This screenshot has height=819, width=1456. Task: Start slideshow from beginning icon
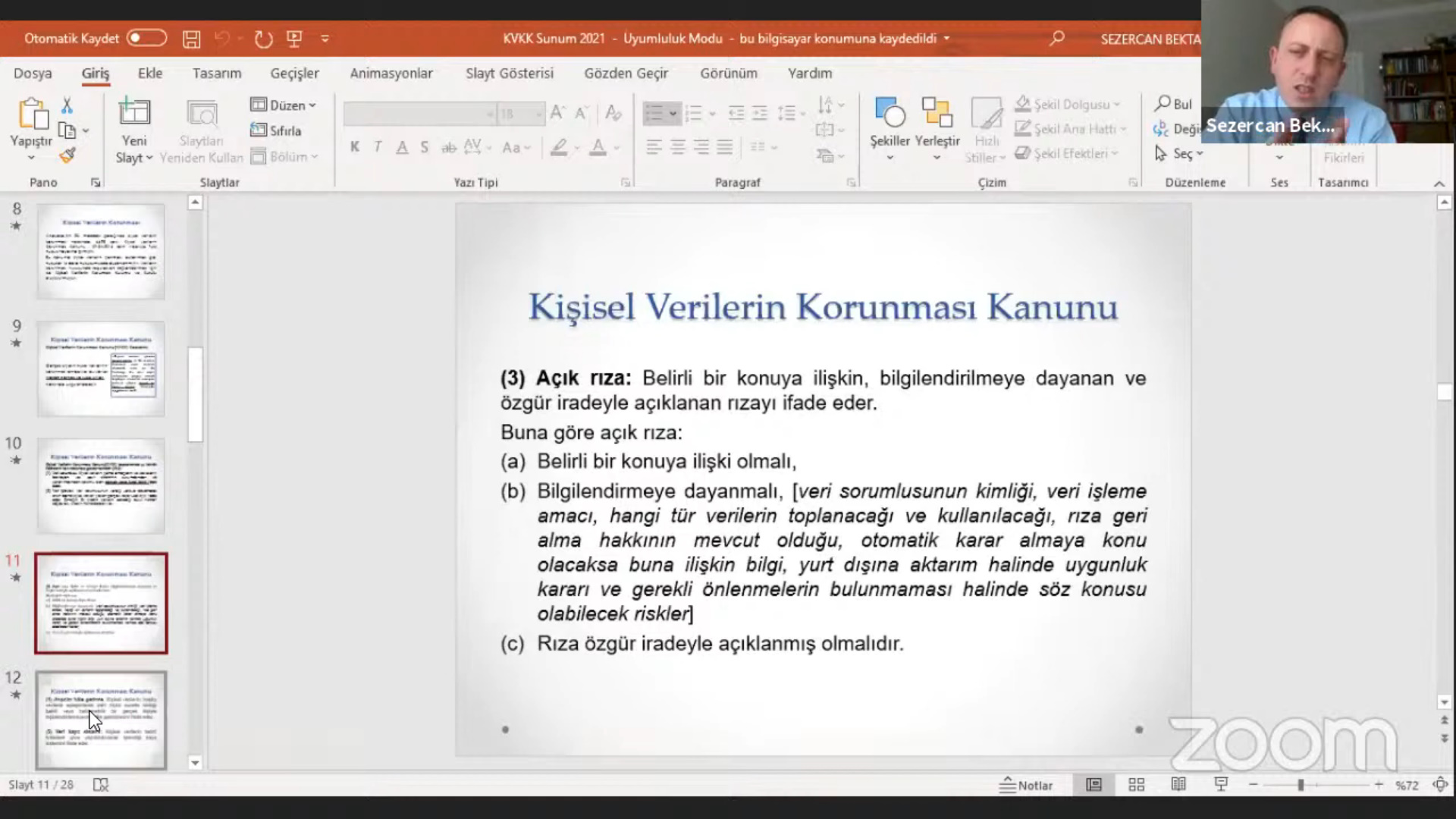coord(294,39)
